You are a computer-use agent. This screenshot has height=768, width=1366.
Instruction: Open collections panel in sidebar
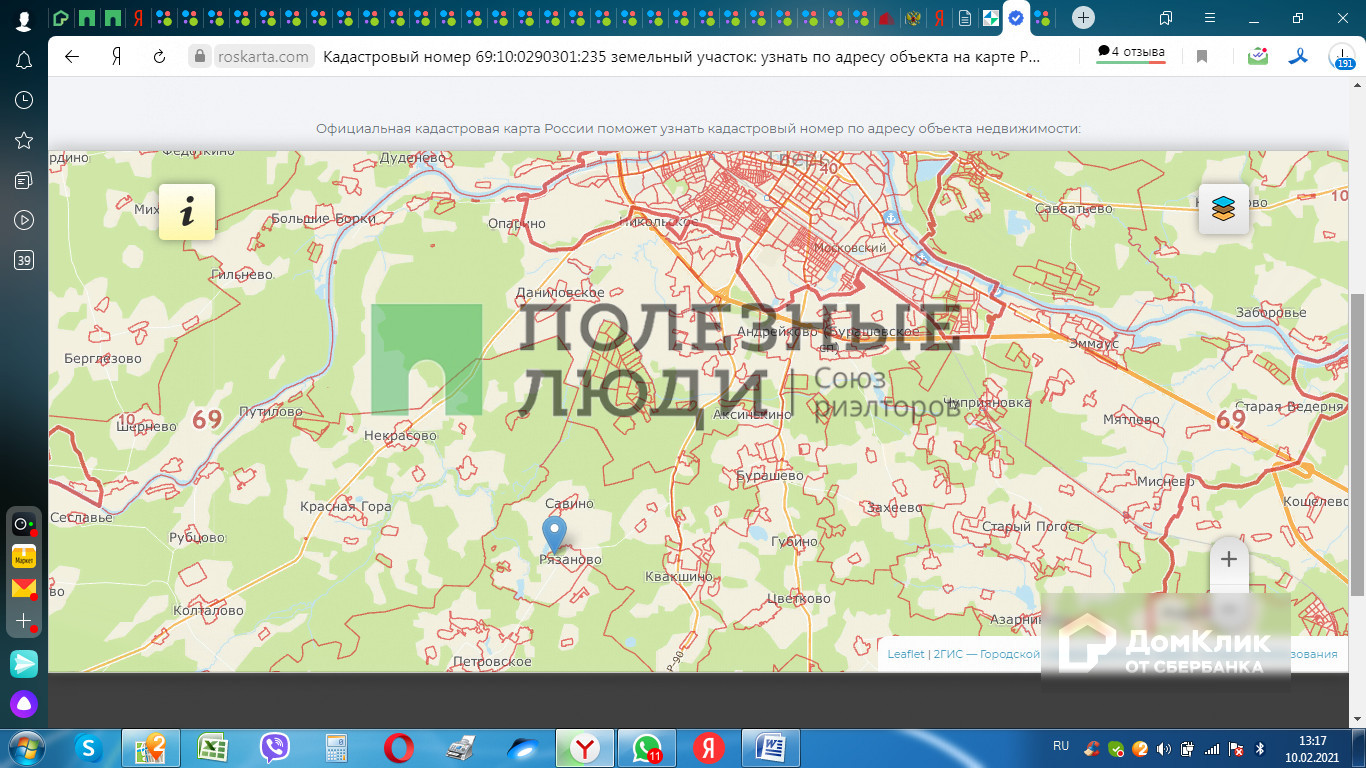coord(24,180)
